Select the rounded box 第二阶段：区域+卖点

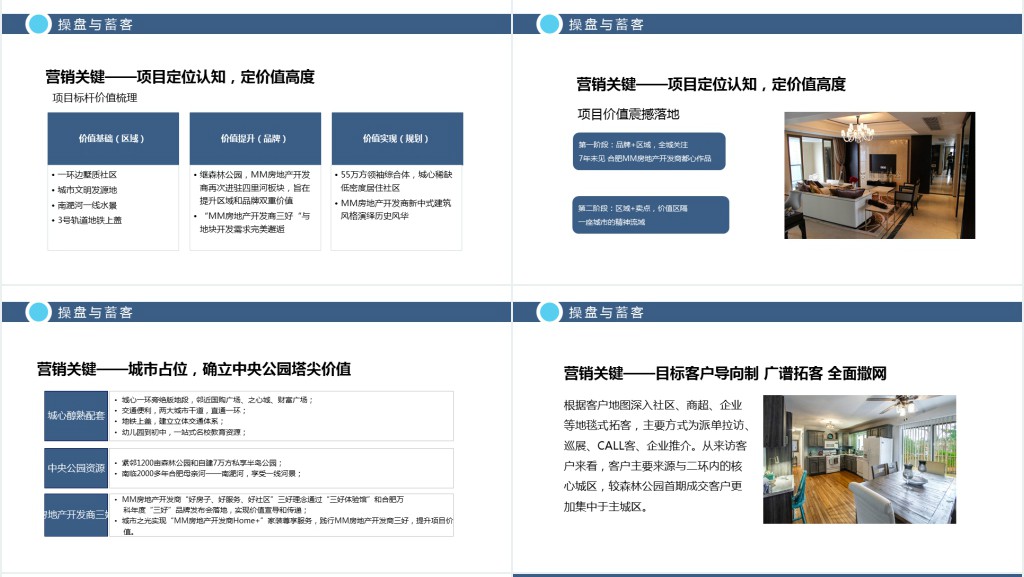[650, 215]
